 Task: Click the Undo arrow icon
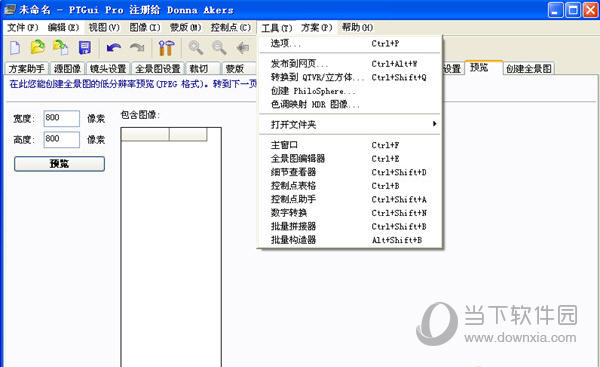(114, 48)
